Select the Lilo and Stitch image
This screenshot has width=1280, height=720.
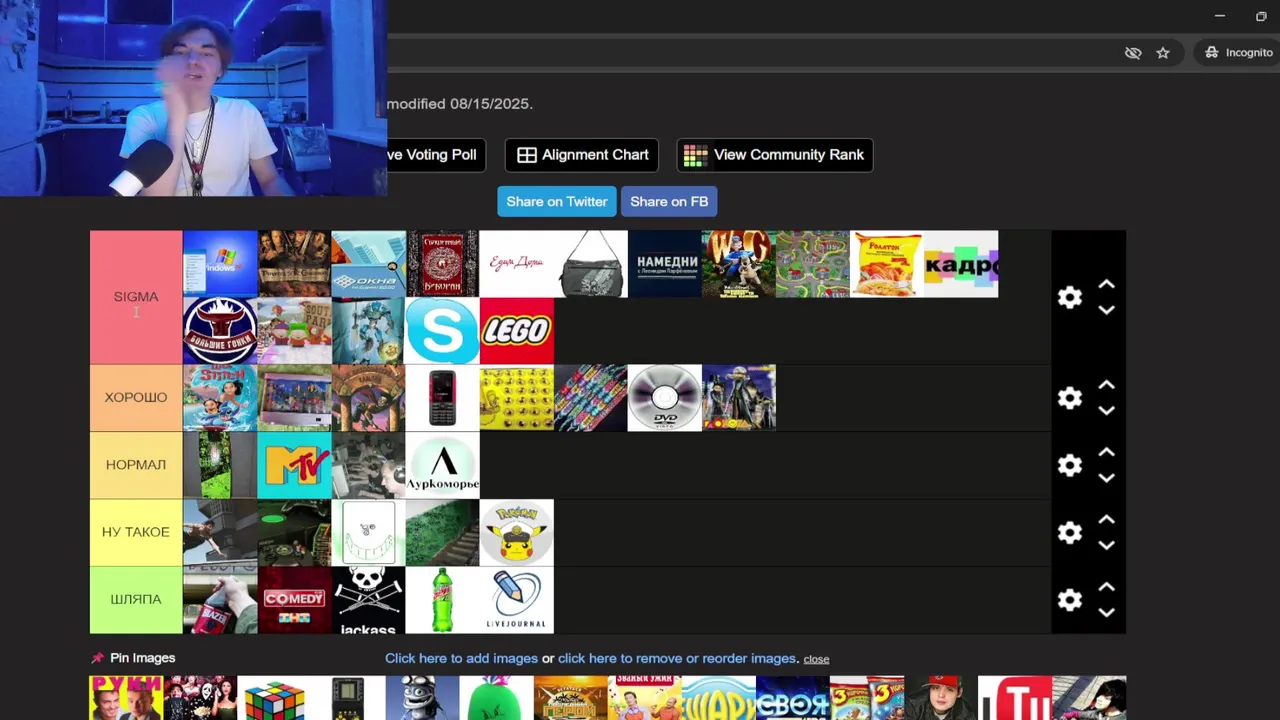tap(220, 398)
